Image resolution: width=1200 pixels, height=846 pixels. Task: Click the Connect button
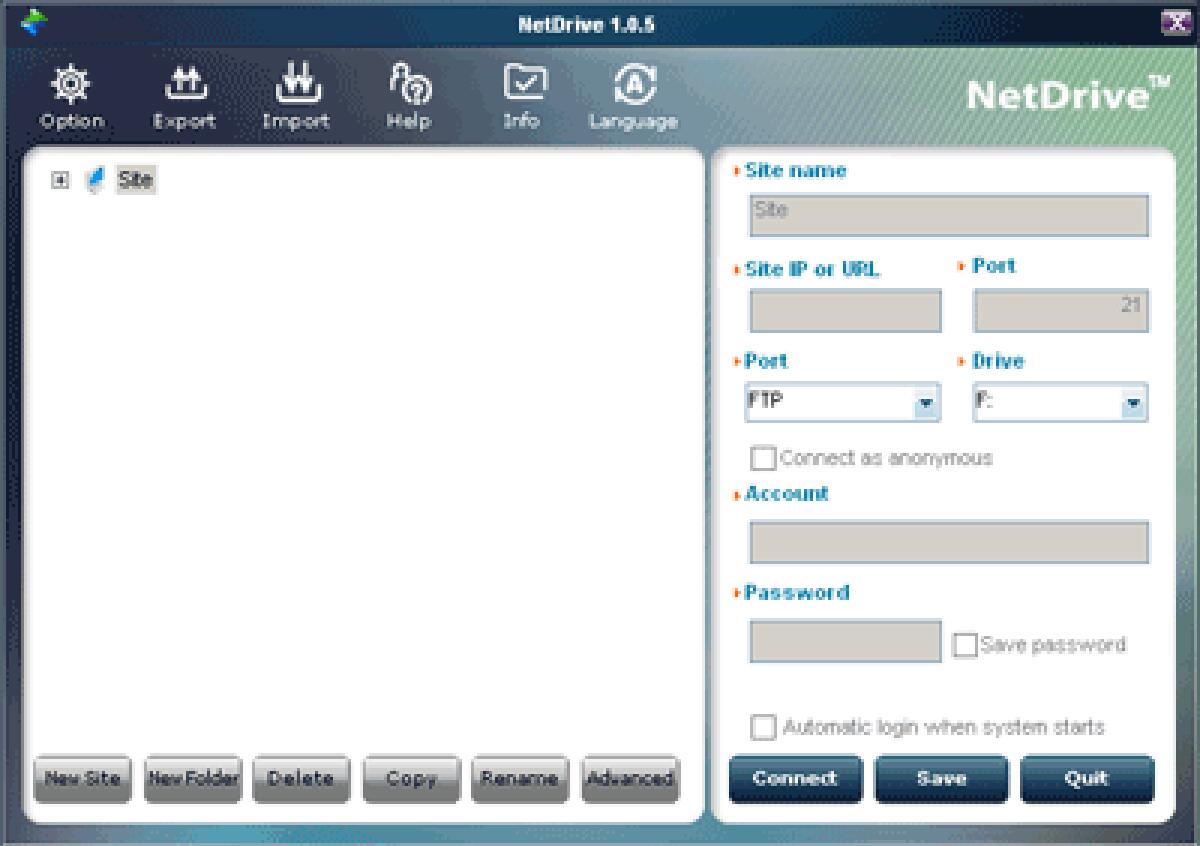pos(795,779)
